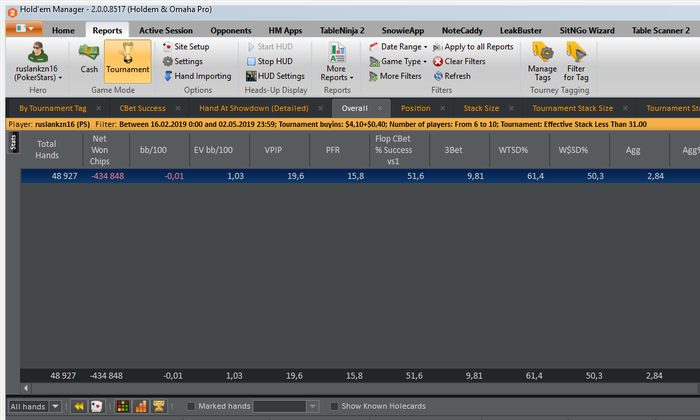Screen dimensions: 700x420
Task: Open the Opponents tab
Action: tap(231, 30)
